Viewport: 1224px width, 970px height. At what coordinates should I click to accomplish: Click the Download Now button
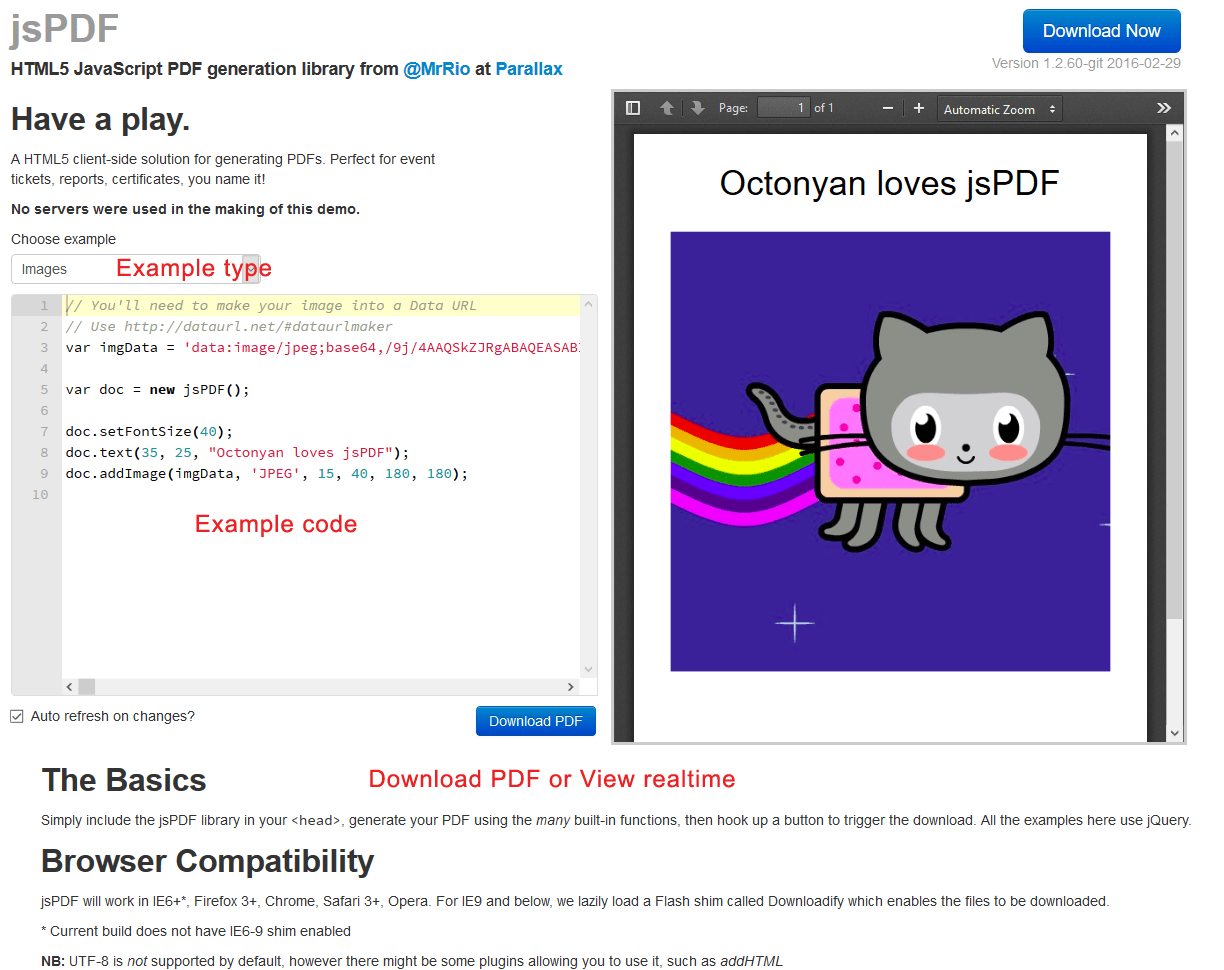[x=1101, y=31]
